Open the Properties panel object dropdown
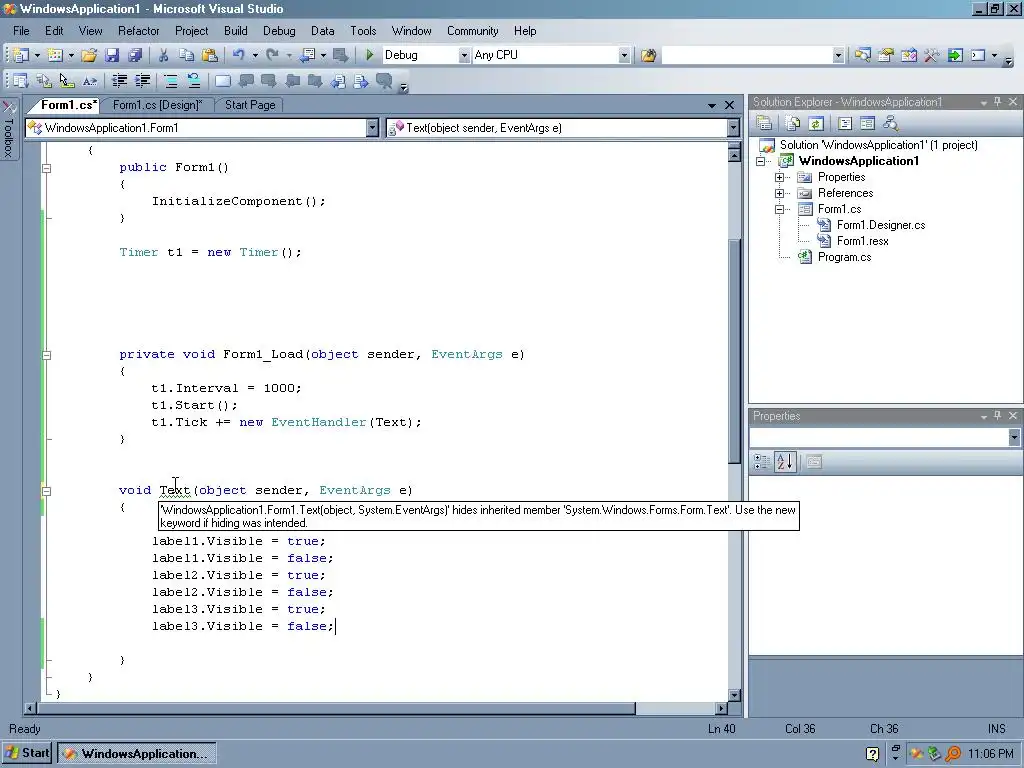Viewport: 1024px width, 768px height. (1014, 438)
